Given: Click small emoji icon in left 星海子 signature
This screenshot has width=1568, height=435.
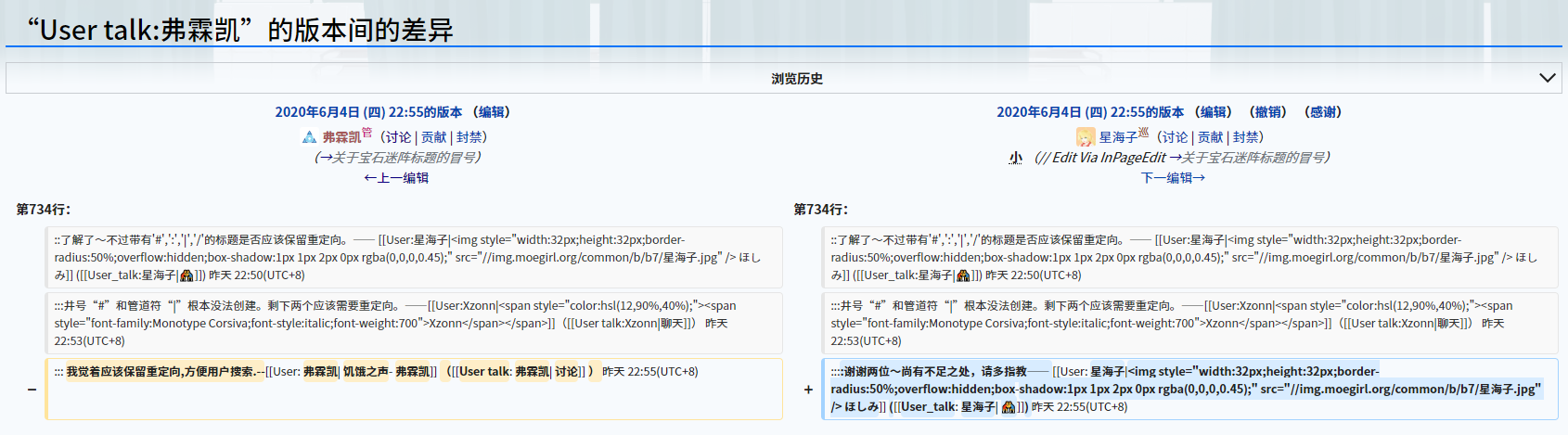Looking at the screenshot, I should [x=186, y=275].
